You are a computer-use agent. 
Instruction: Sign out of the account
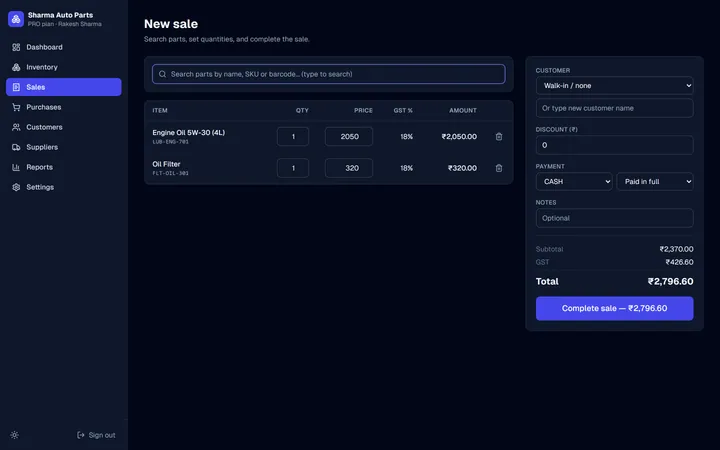coord(96,435)
